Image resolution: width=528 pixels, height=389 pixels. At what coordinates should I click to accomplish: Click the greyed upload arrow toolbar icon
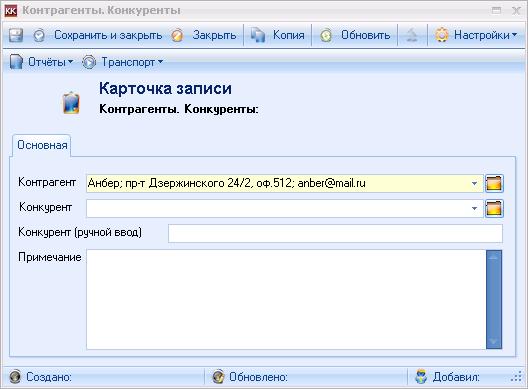412,35
